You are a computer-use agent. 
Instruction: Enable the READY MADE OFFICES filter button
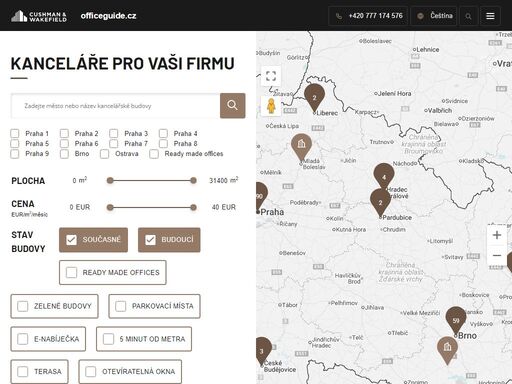coord(113,272)
